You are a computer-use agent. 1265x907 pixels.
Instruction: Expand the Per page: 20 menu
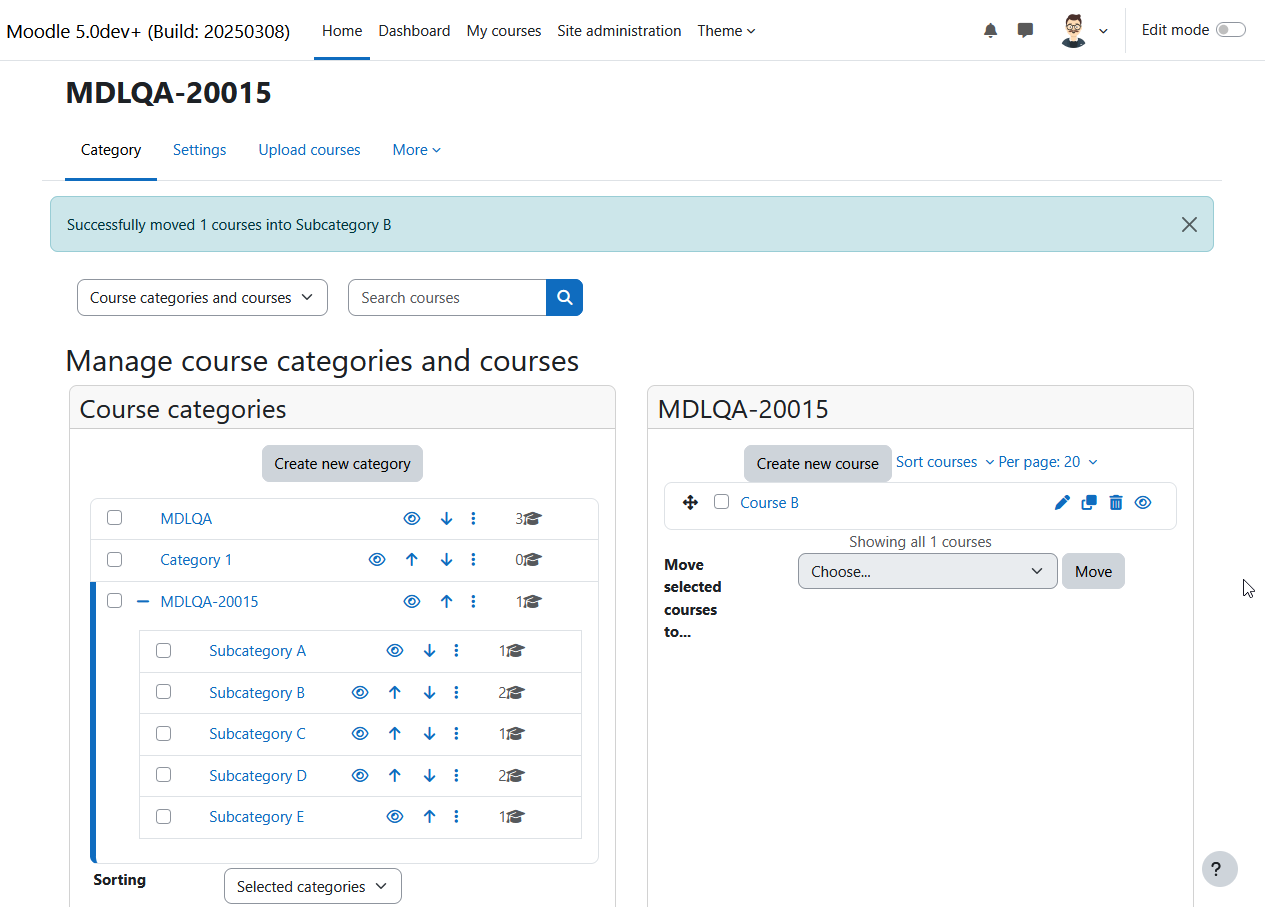pos(1048,462)
